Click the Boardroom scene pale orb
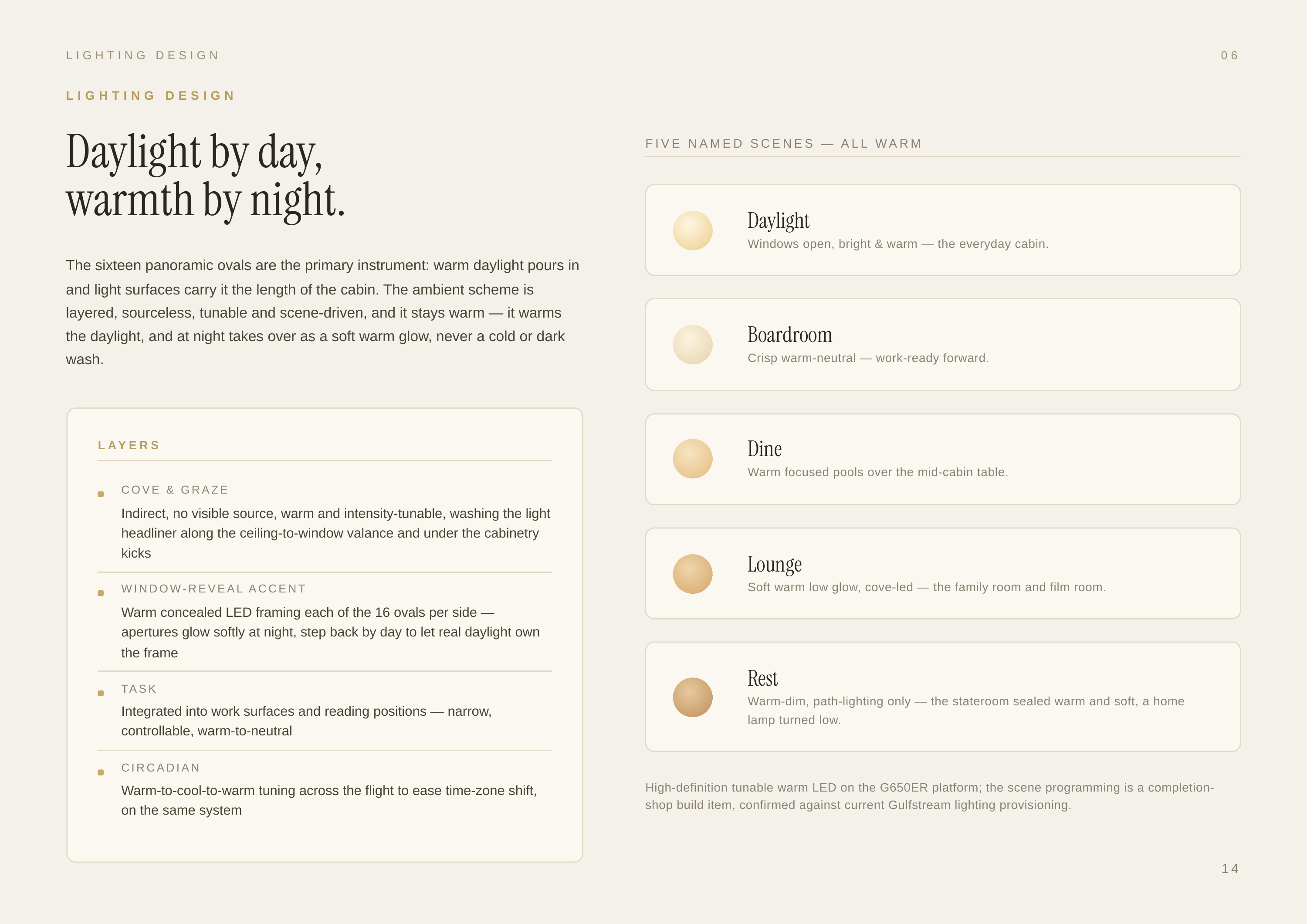This screenshot has height=924, width=1307. pos(692,345)
